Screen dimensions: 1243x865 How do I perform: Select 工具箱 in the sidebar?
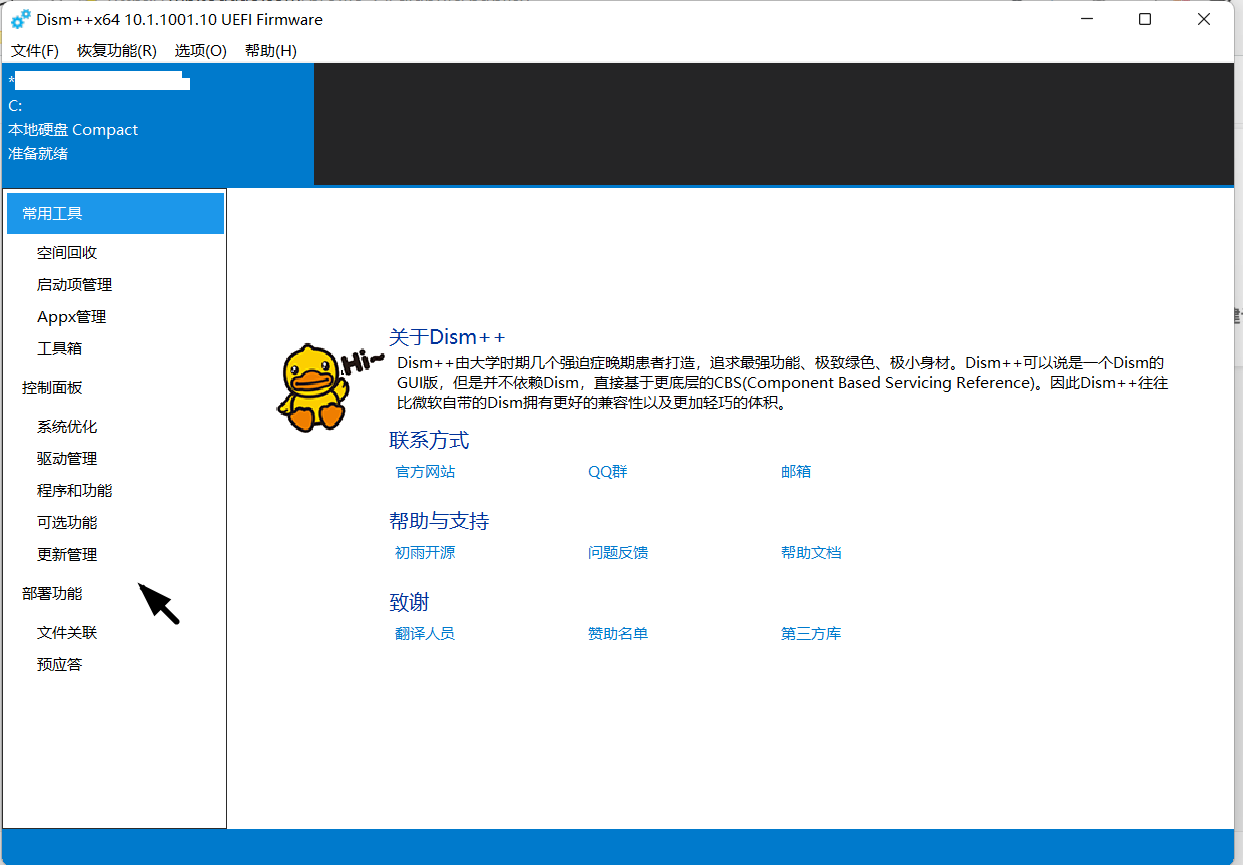(x=59, y=349)
